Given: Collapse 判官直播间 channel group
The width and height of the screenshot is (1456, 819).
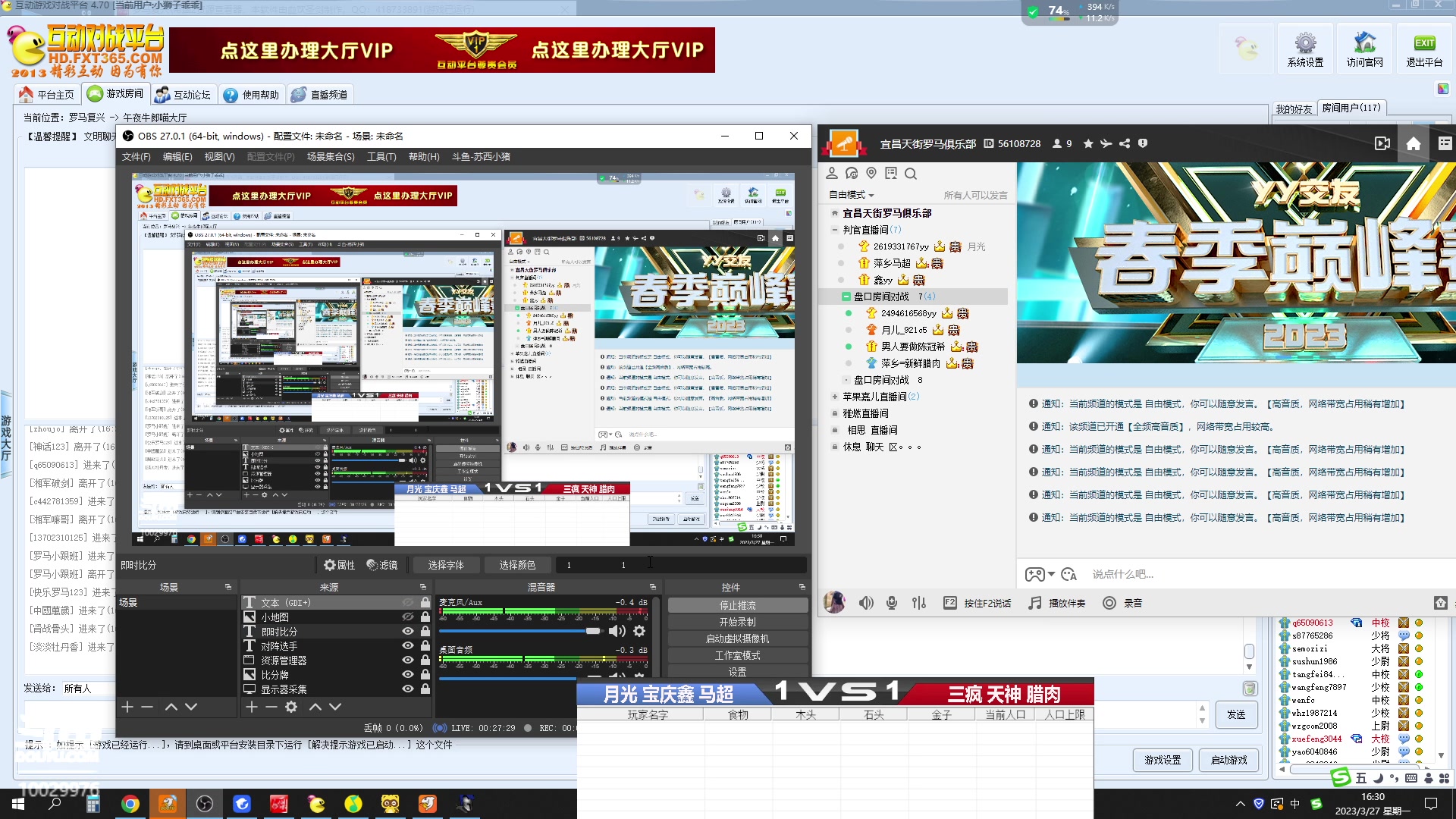Looking at the screenshot, I should pos(835,230).
